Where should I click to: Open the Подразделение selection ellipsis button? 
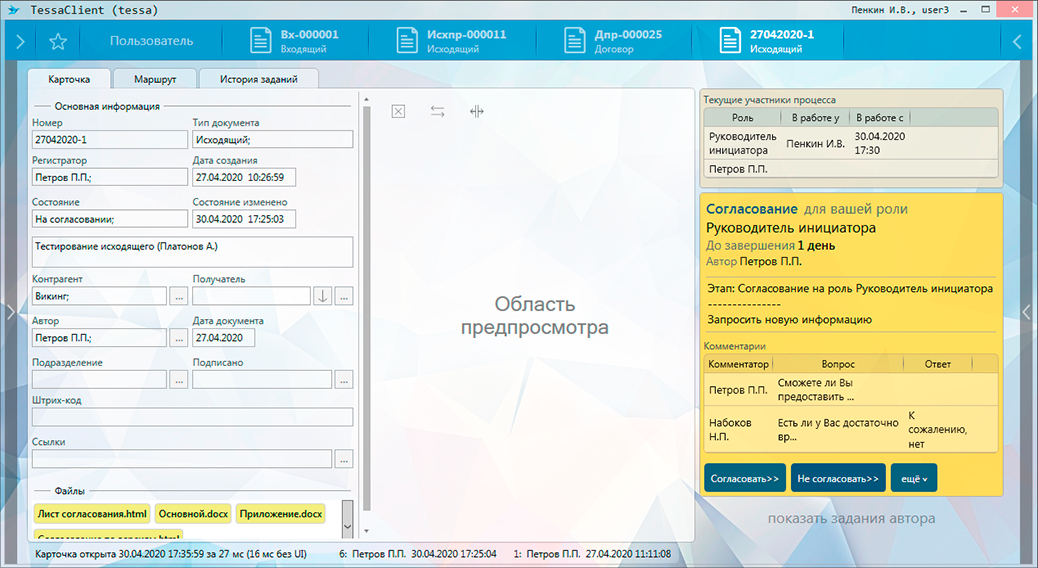pyautogui.click(x=179, y=379)
